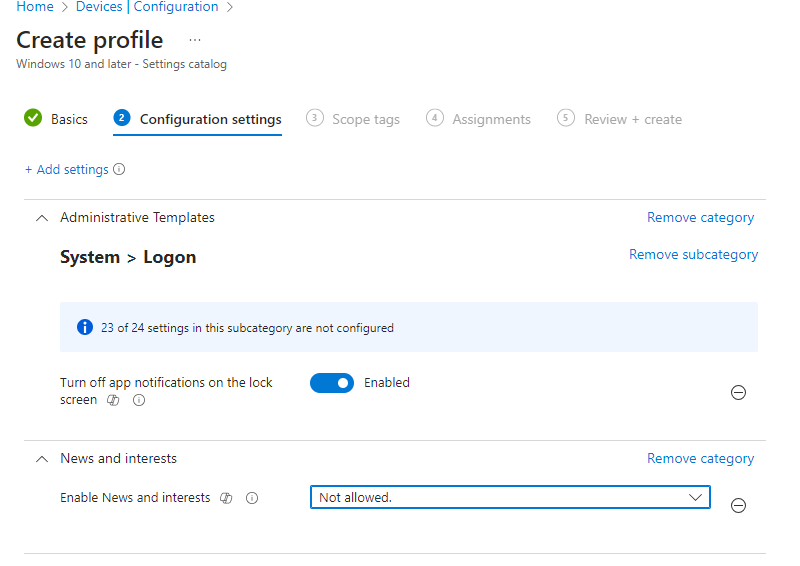800x566 pixels.
Task: Toggle the Turn off app notifications switch
Action: [332, 383]
